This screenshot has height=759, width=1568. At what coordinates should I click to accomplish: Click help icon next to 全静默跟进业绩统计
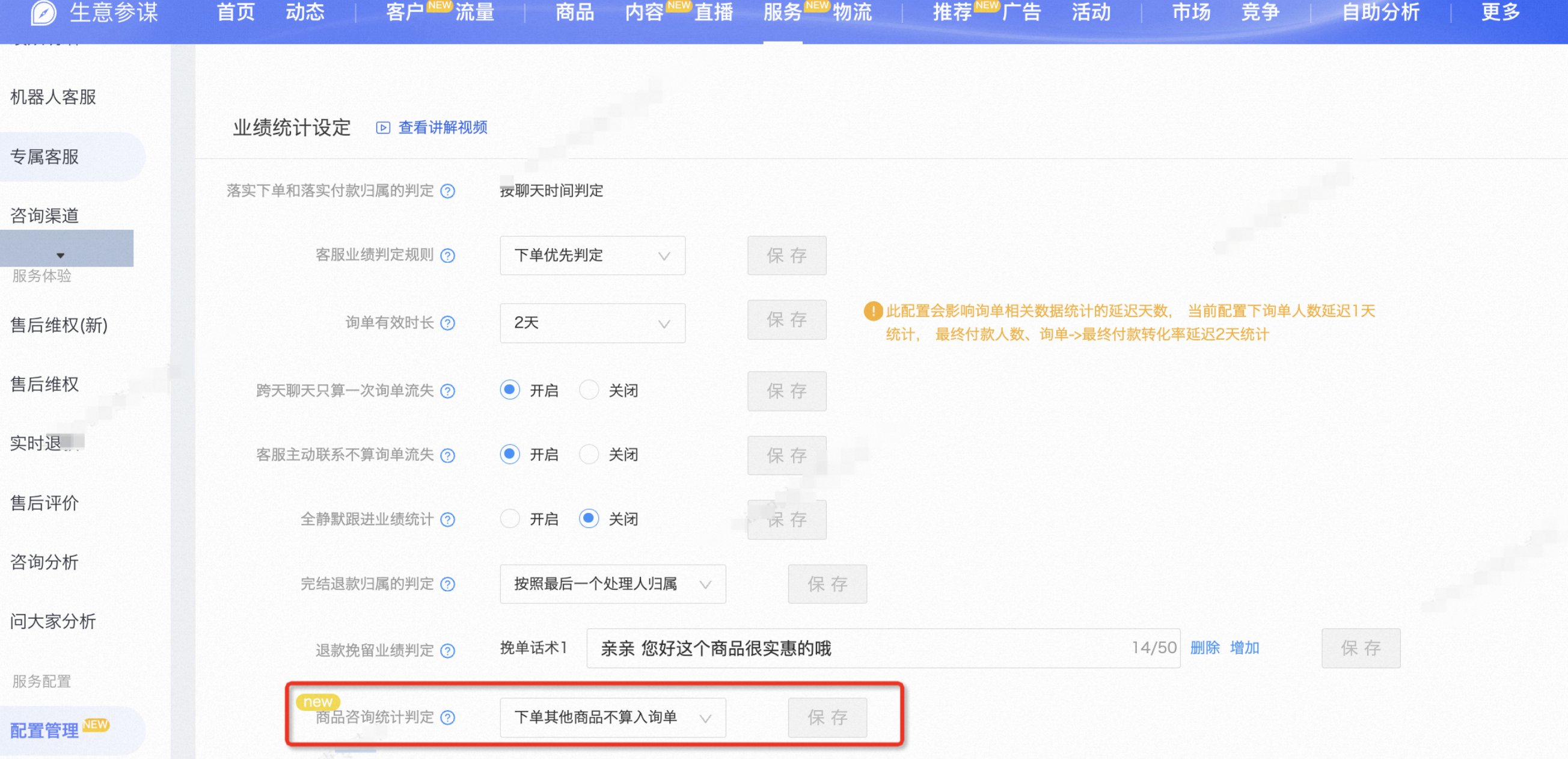pyautogui.click(x=448, y=520)
